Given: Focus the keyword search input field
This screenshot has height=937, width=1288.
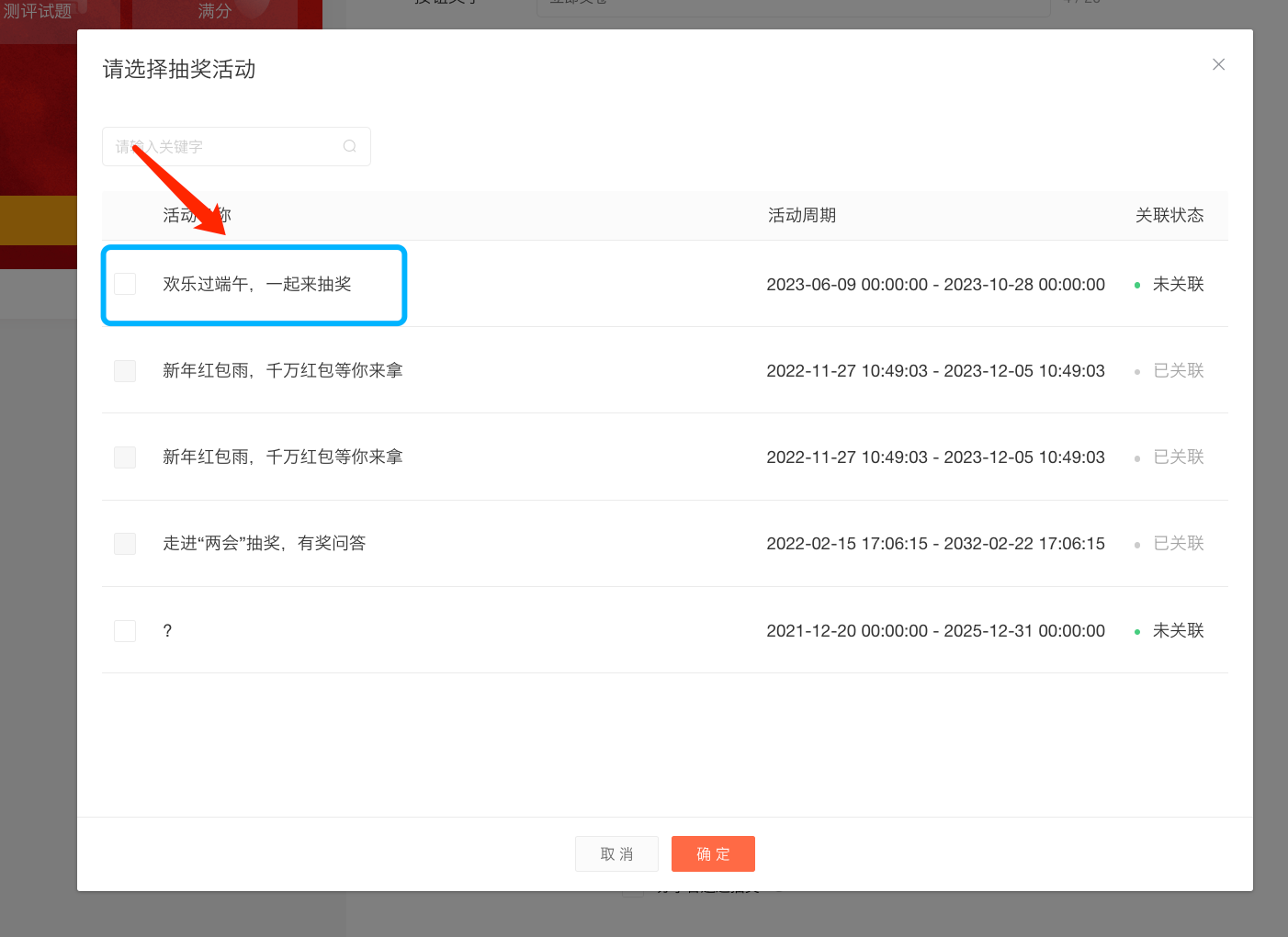Looking at the screenshot, I should coord(236,146).
